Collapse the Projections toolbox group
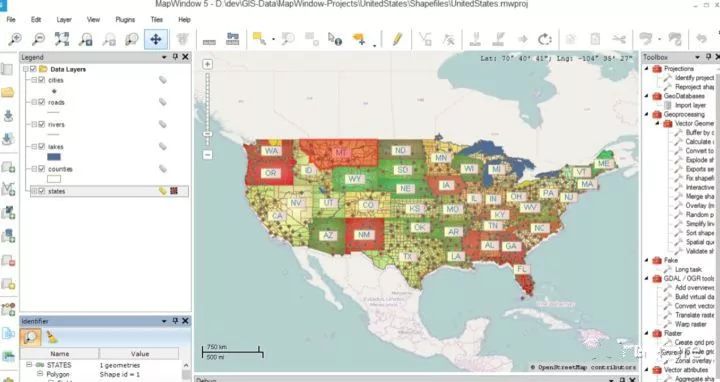The height and width of the screenshot is (382, 720). click(647, 68)
